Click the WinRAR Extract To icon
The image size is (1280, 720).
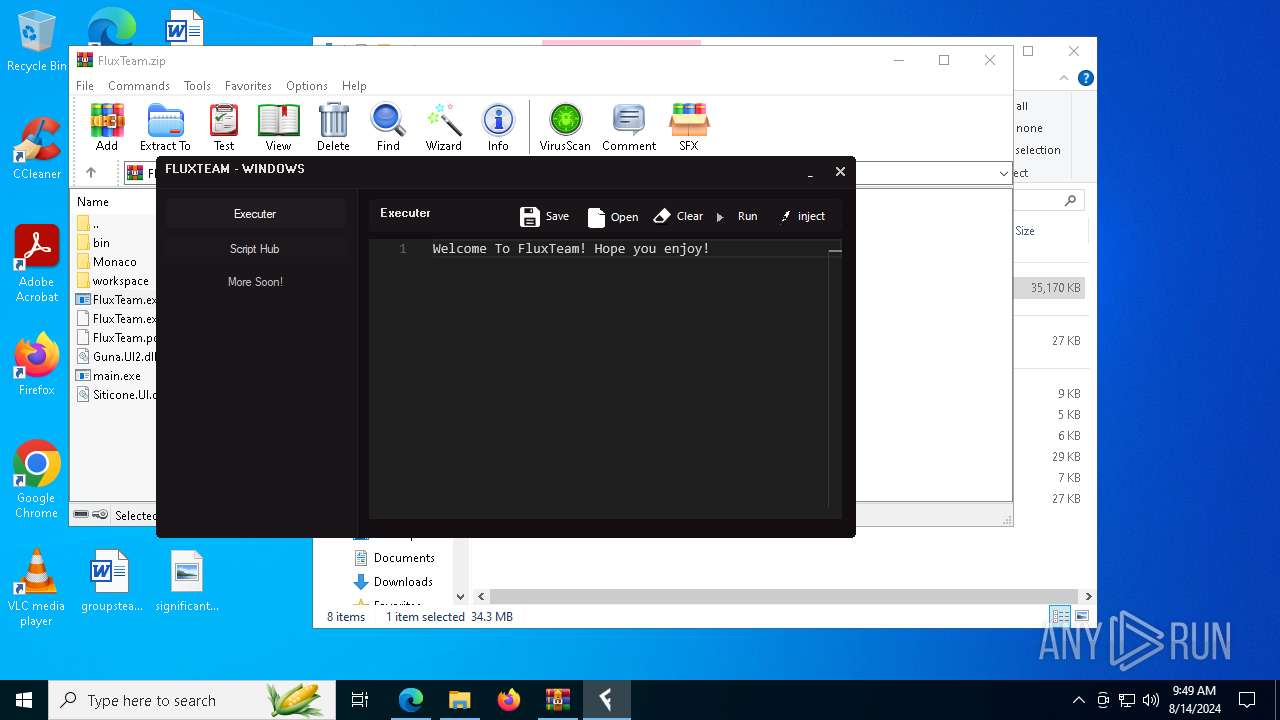(x=165, y=127)
